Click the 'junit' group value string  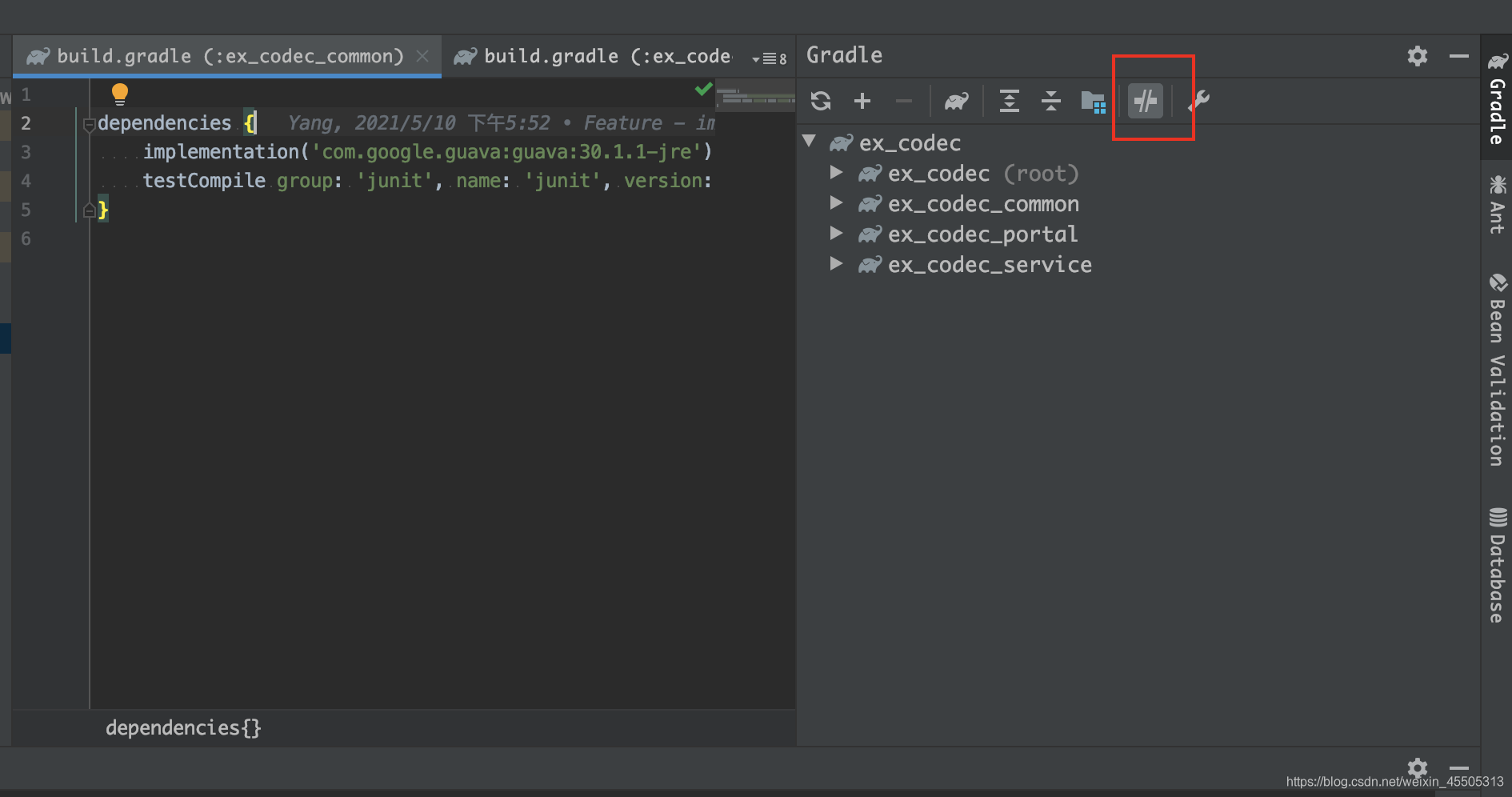point(394,181)
